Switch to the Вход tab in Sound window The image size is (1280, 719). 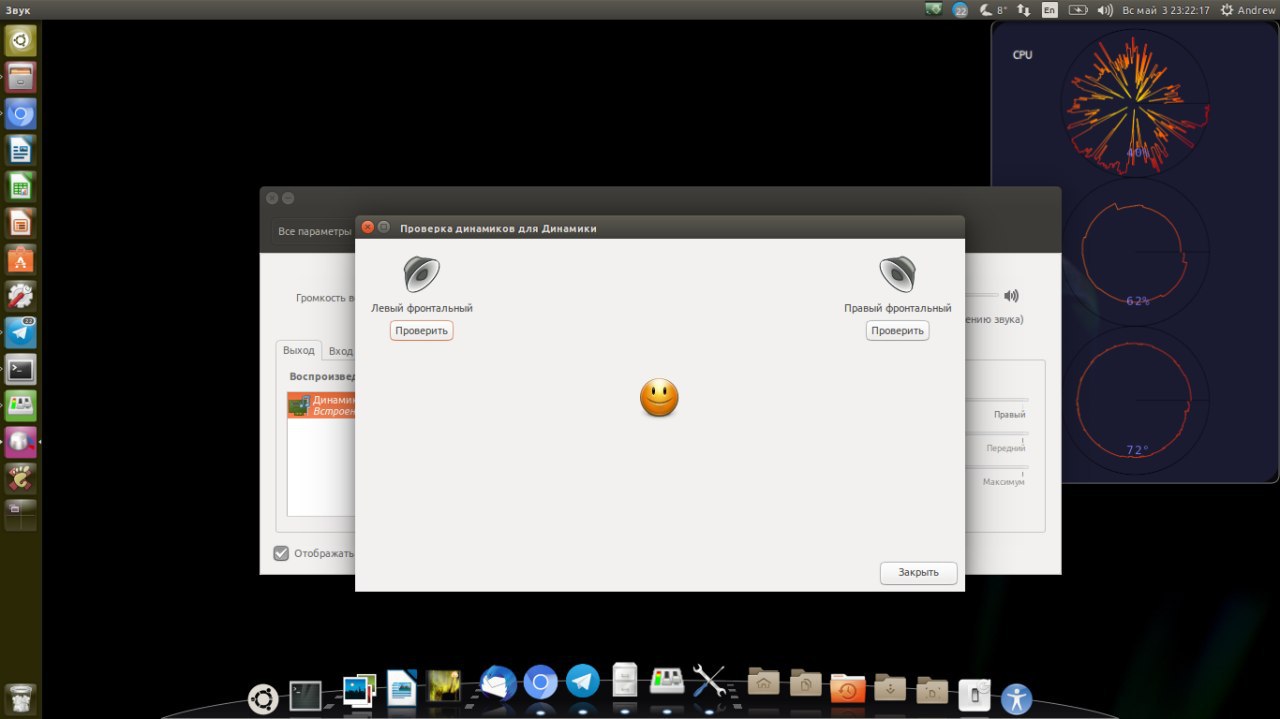(x=340, y=351)
